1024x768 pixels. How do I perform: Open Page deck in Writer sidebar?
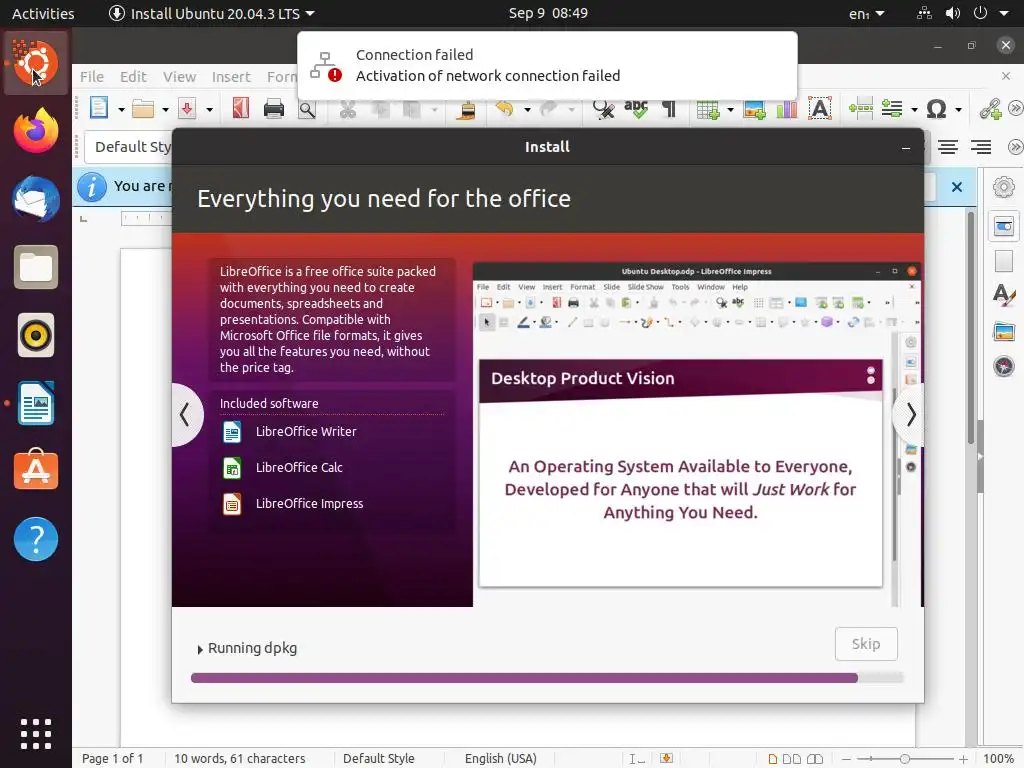[1004, 261]
